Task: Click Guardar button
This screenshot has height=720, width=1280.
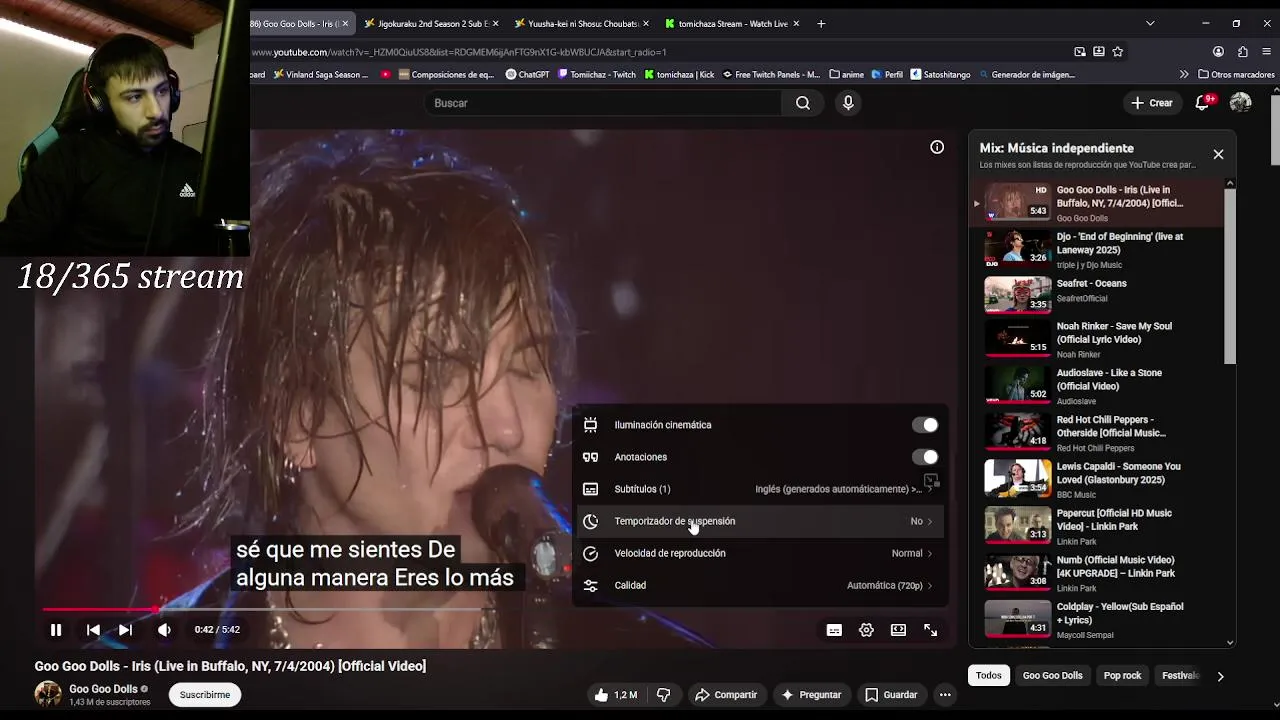Action: click(891, 695)
